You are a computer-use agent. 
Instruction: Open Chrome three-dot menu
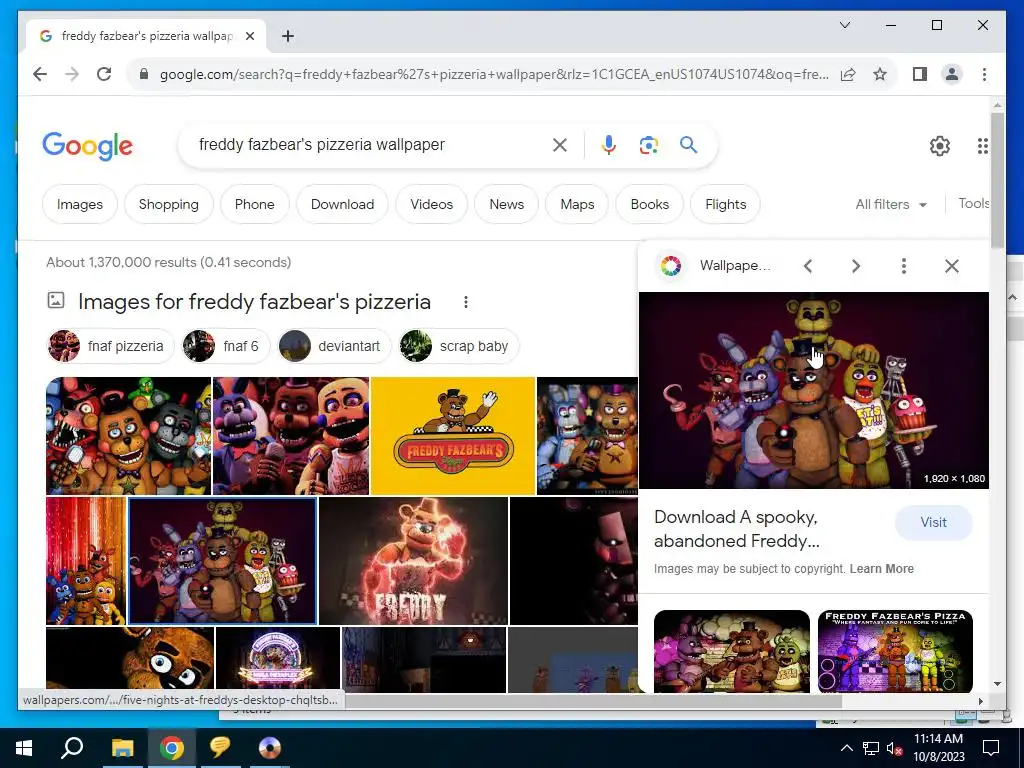coord(984,74)
